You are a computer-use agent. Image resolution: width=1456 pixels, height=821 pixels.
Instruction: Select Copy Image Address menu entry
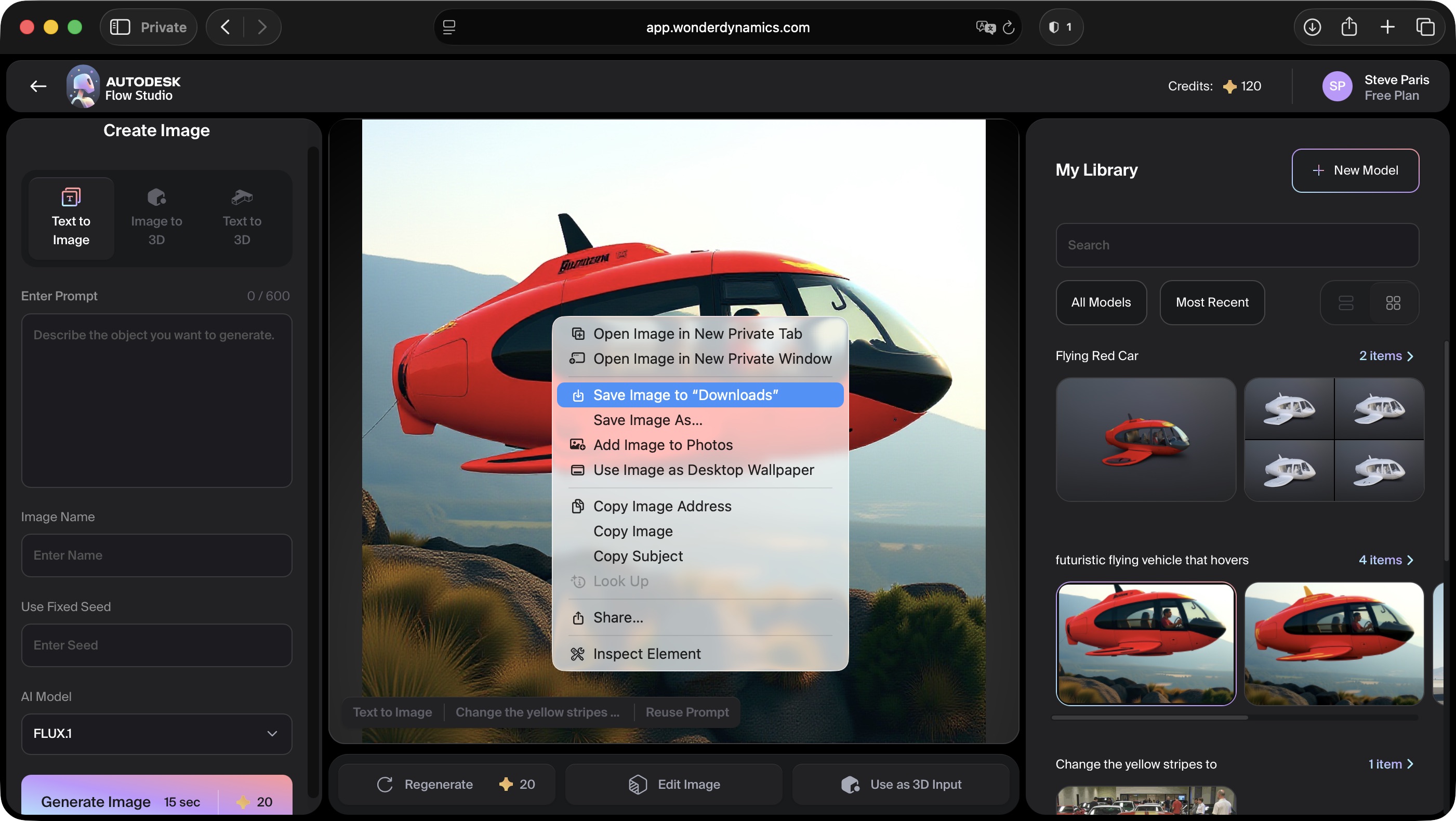[662, 506]
